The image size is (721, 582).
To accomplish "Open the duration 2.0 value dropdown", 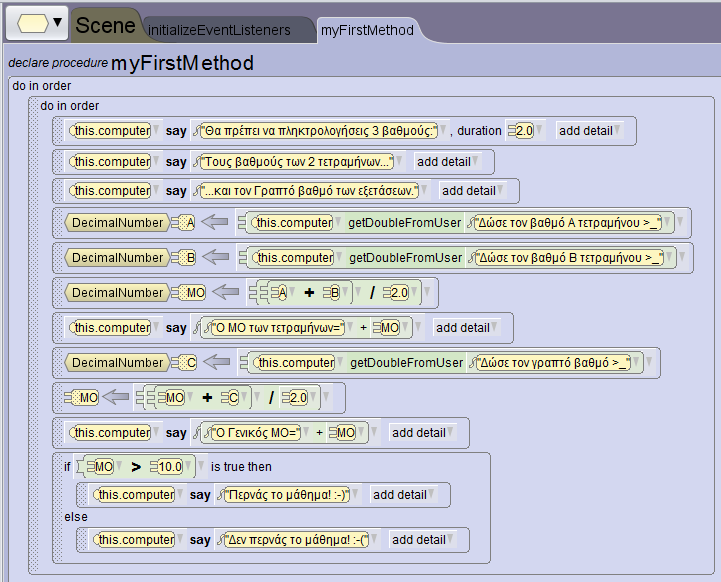I will [539, 131].
